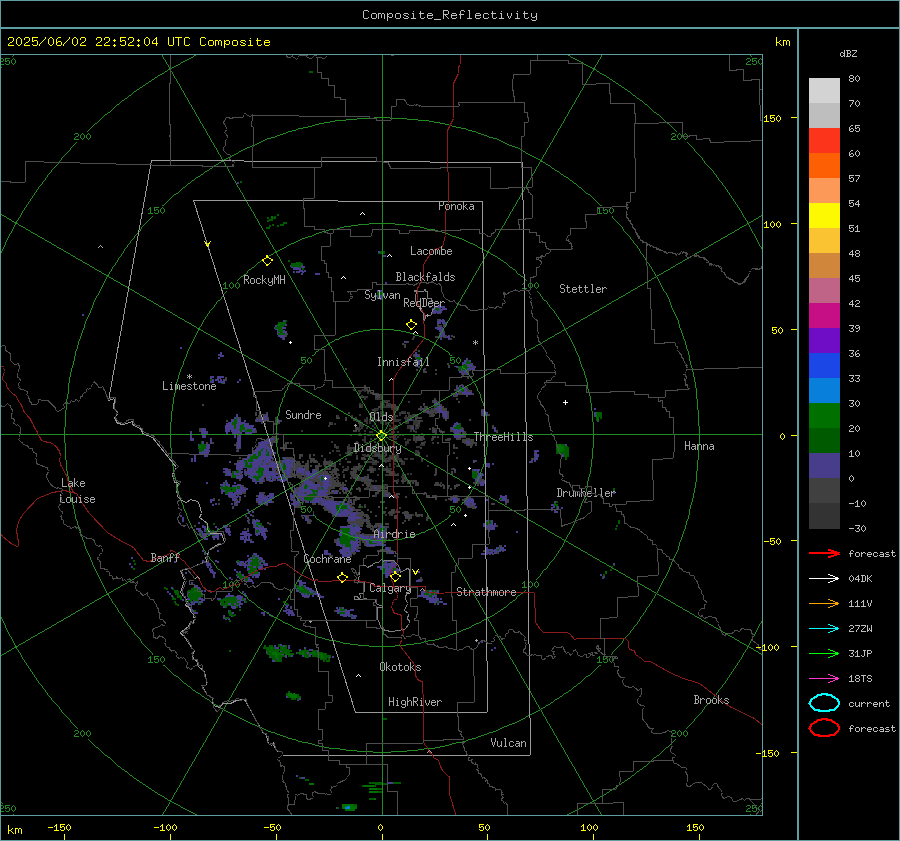The height and width of the screenshot is (841, 900).
Task: Click the Airdrie city label
Action: [394, 534]
